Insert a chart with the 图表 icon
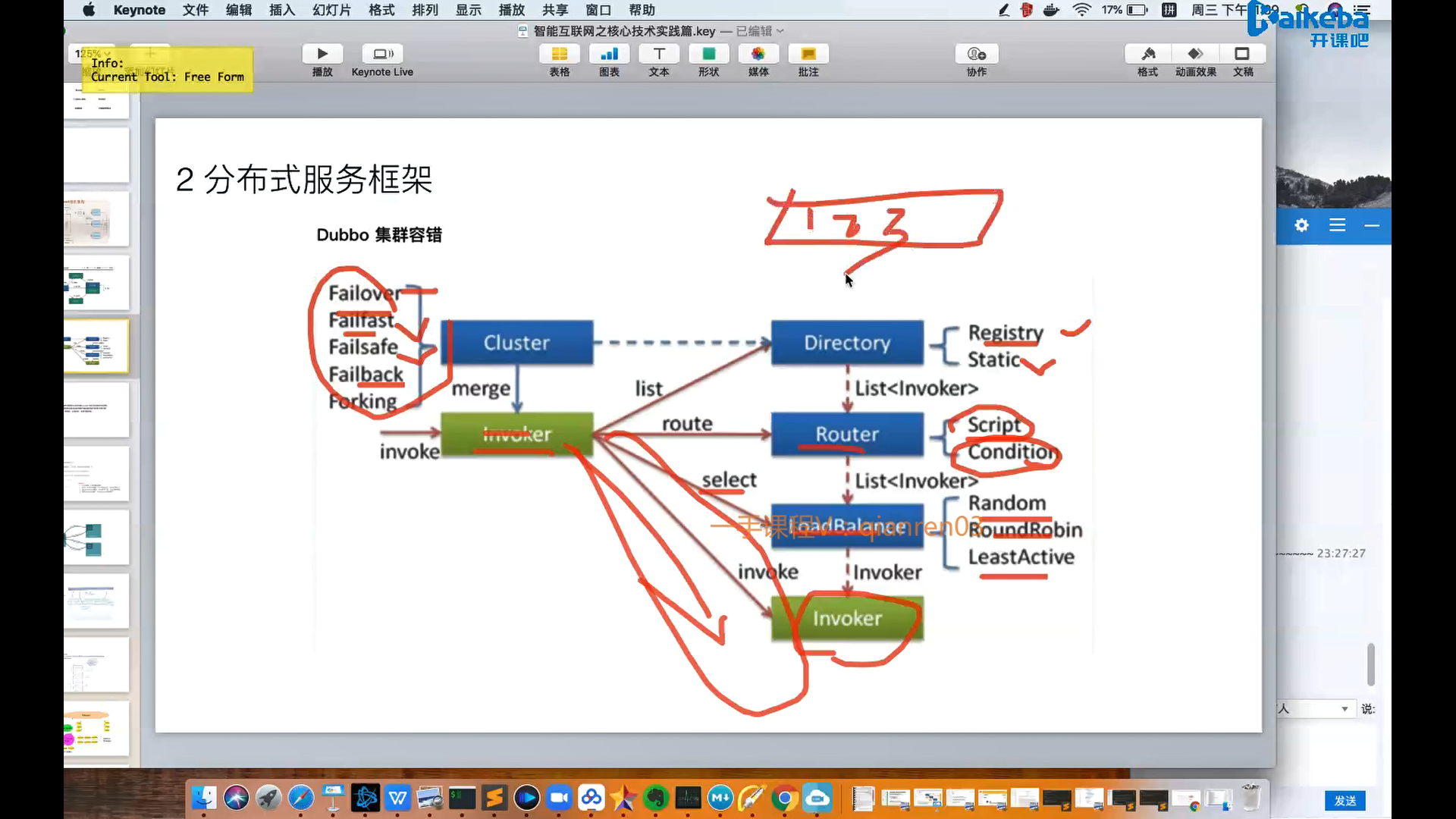1456x819 pixels. click(609, 55)
